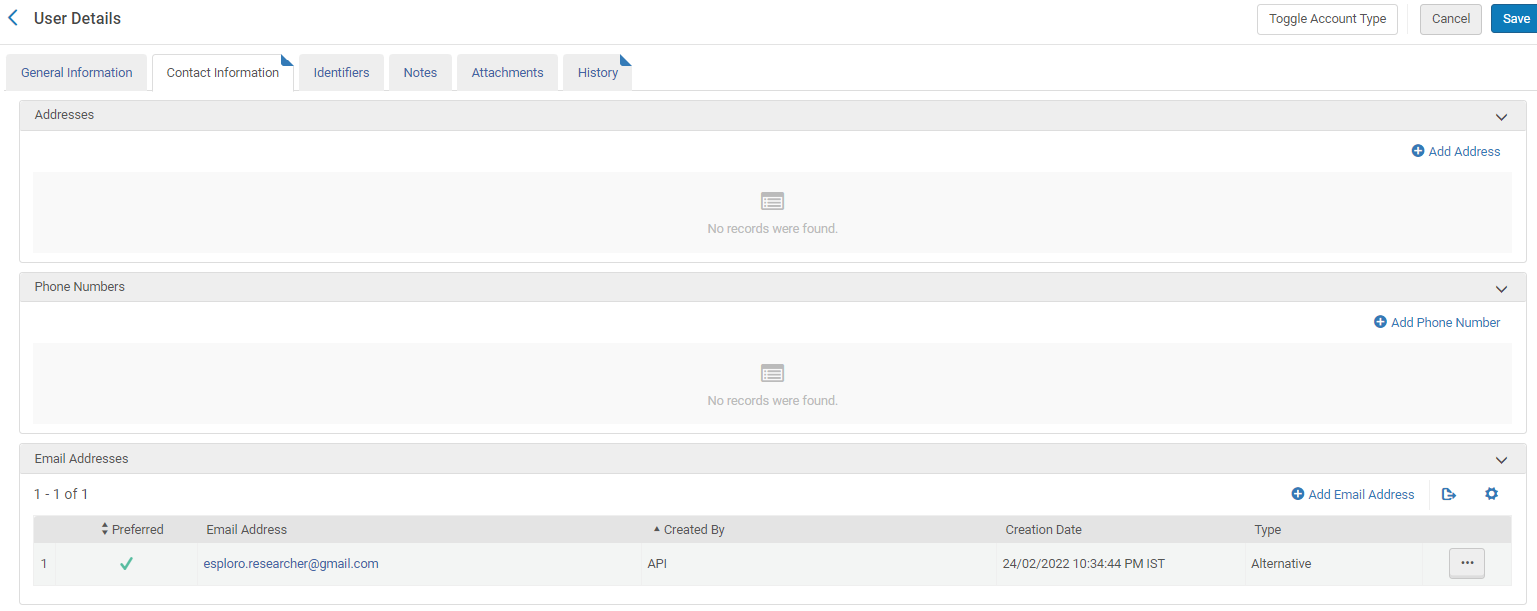The image size is (1537, 611).
Task: Open the Notes tab
Action: [420, 73]
